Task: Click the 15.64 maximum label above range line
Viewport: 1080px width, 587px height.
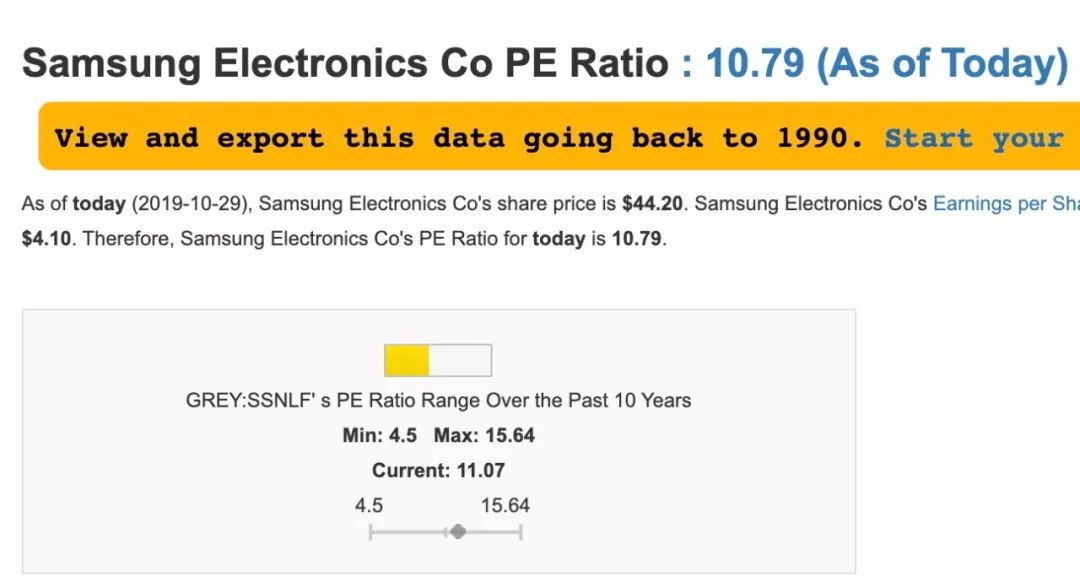Action: click(x=505, y=506)
